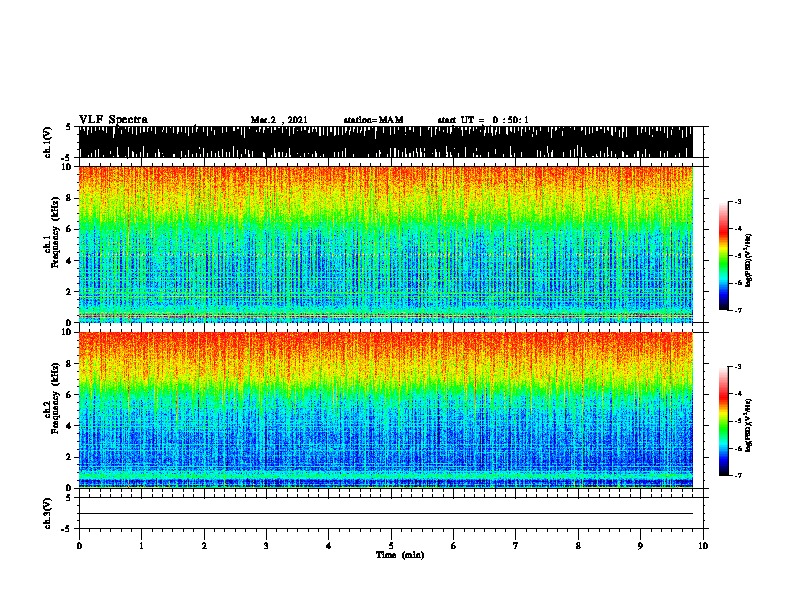Click time axis tick label "8"
Screen dimensions: 792x612
(x=578, y=546)
